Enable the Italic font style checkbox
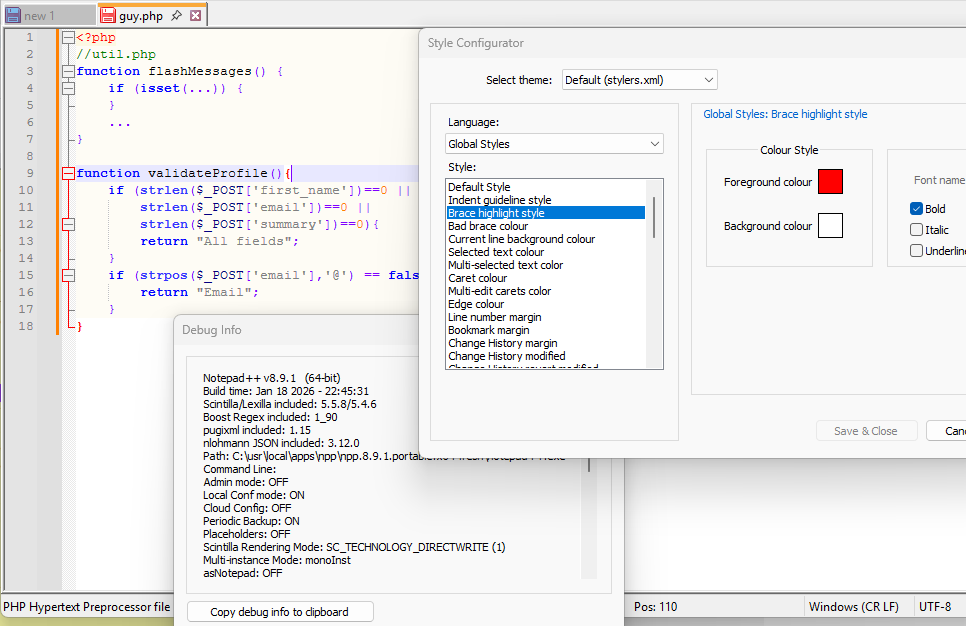This screenshot has height=626, width=966. [916, 230]
